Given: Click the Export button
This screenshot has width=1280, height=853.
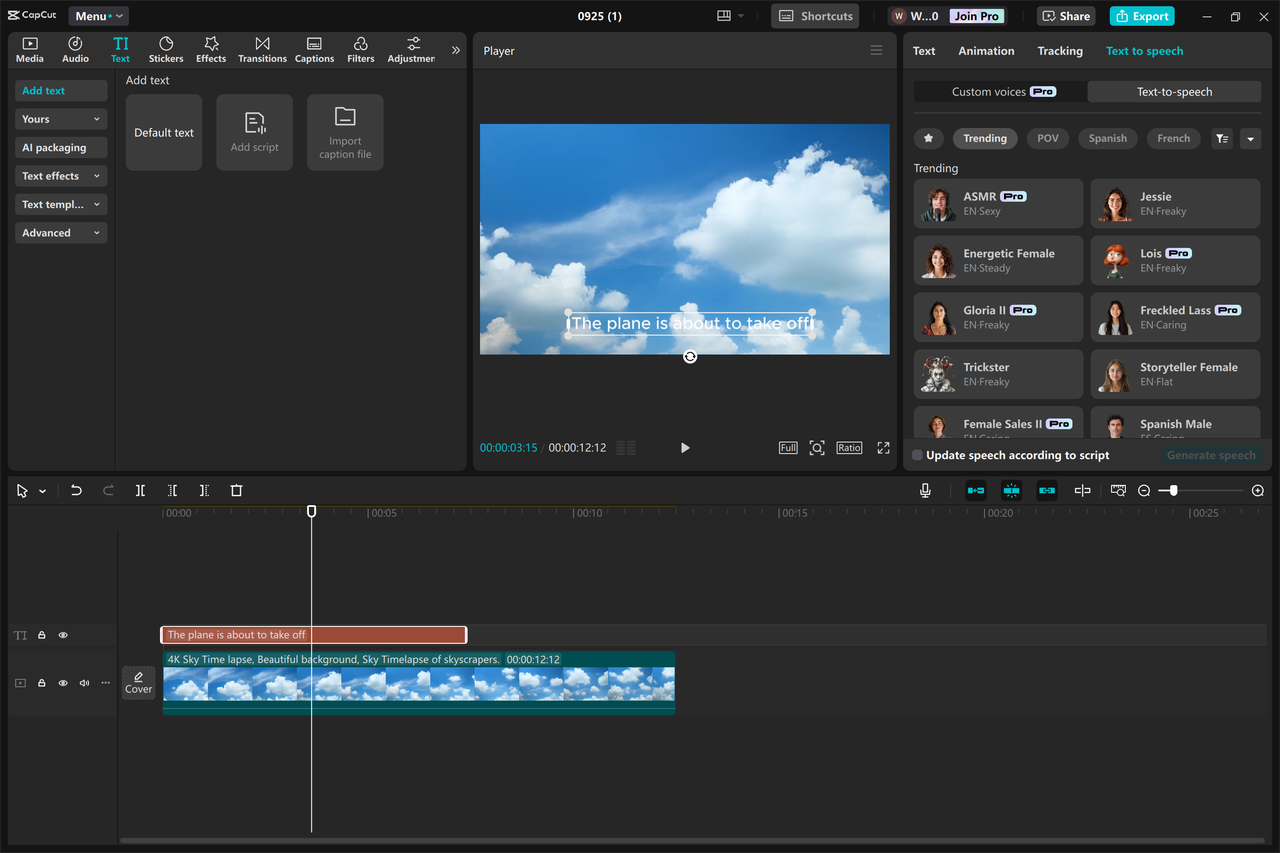Looking at the screenshot, I should click(1141, 16).
